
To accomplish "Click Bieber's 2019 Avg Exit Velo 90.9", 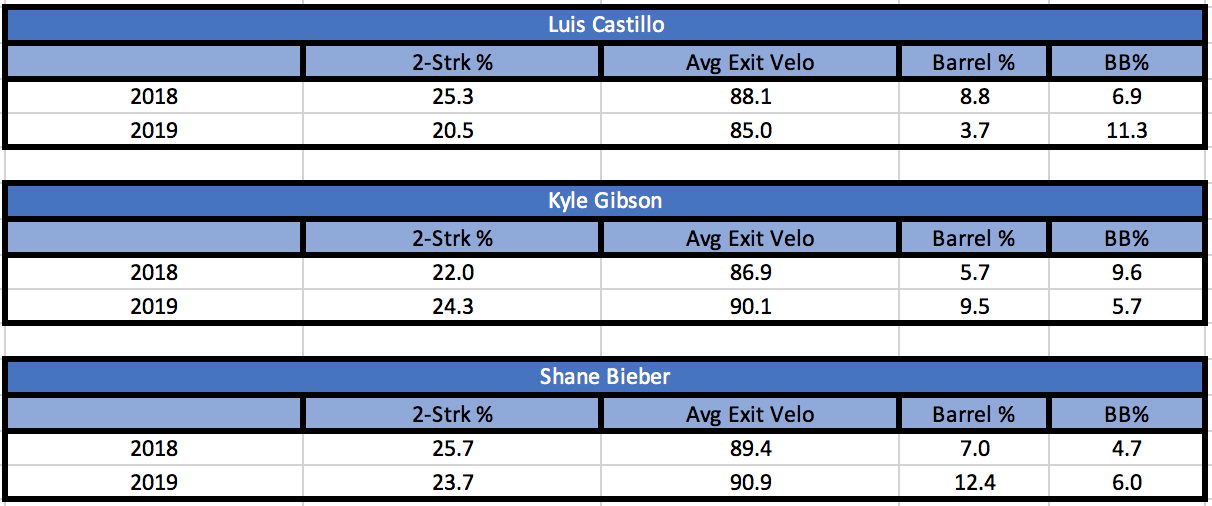I will point(750,480).
